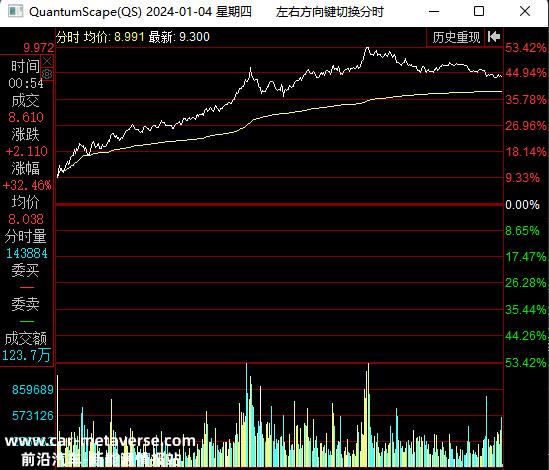Select the 分时 label above the chart
The image size is (549, 470).
click(x=68, y=37)
